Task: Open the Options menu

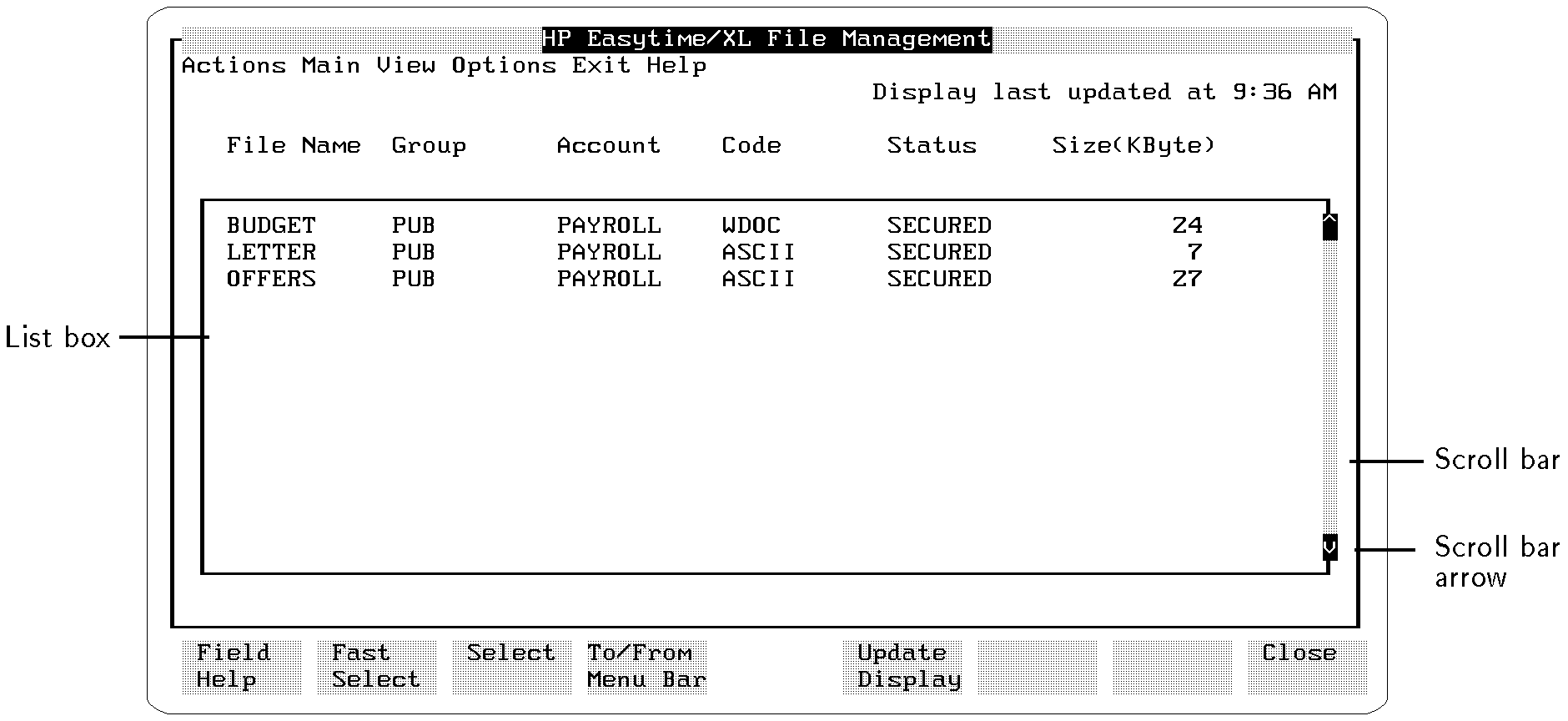Action: [x=504, y=66]
